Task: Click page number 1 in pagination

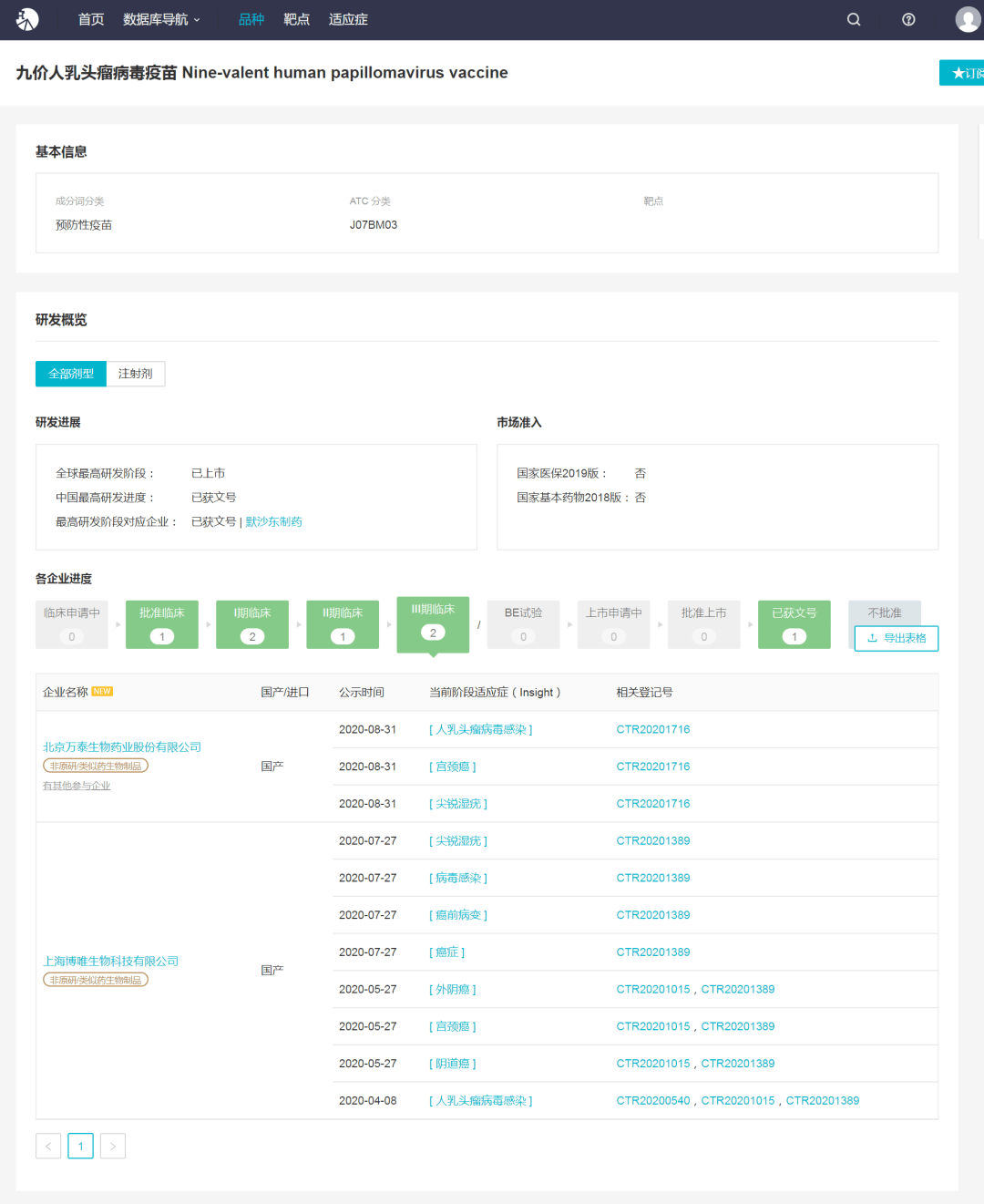Action: [80, 1146]
